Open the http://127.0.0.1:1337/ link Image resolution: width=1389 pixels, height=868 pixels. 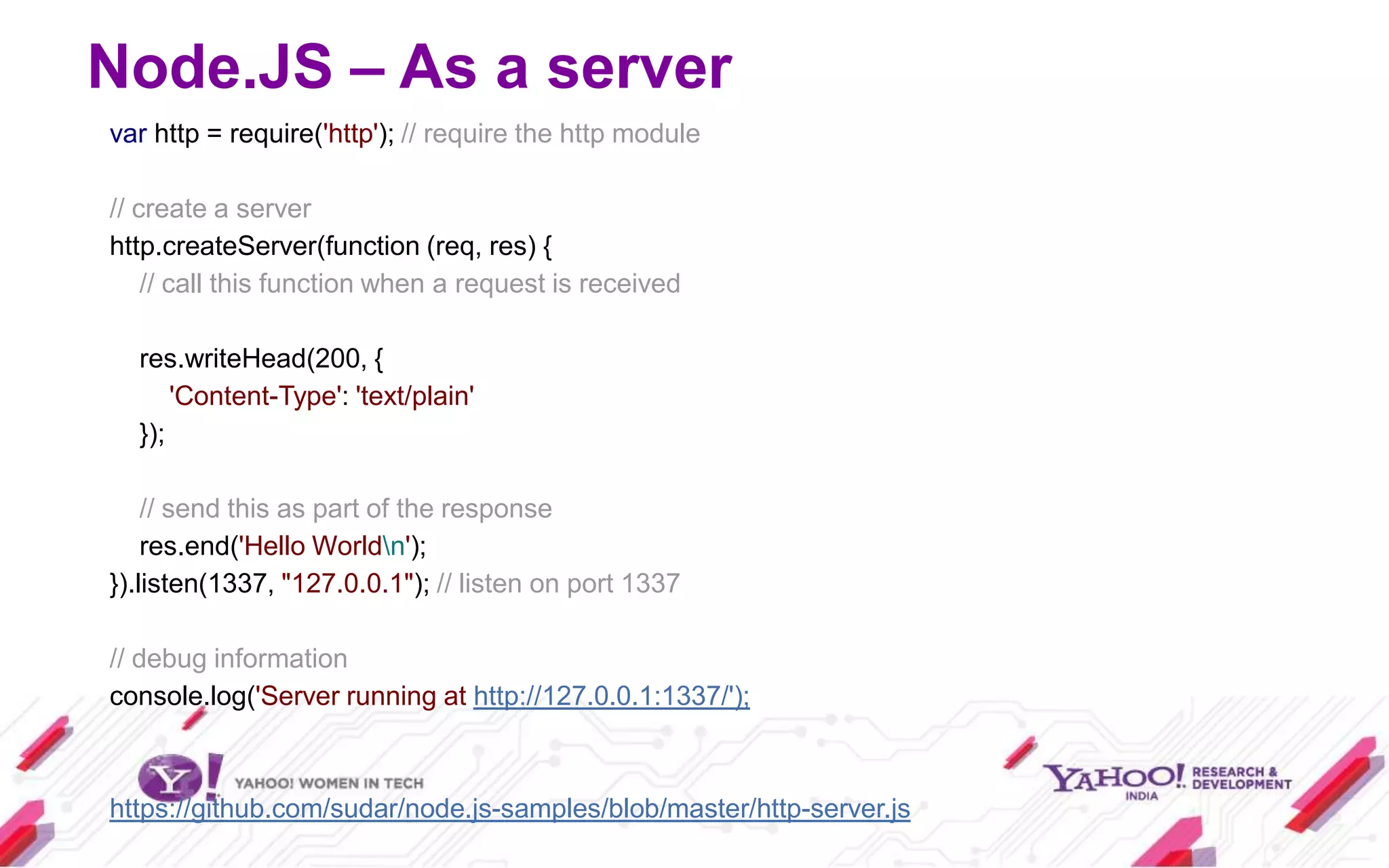(x=611, y=696)
